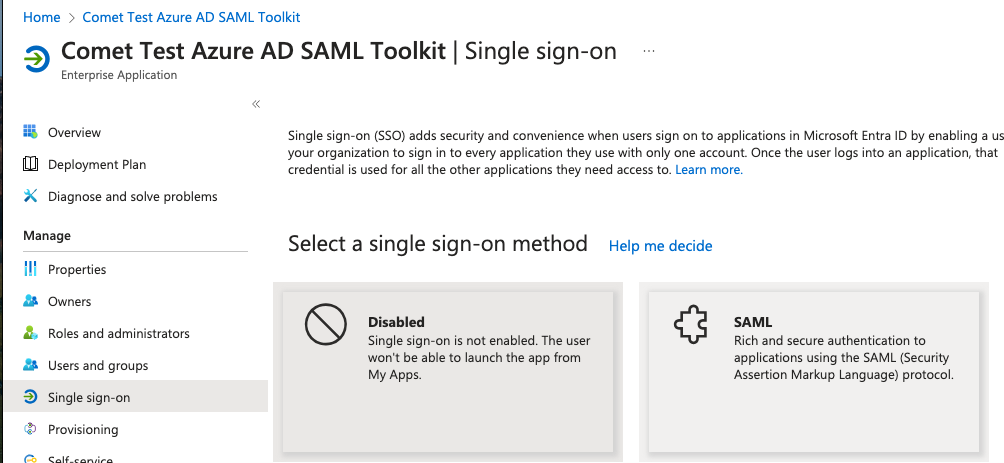Open the ellipsis more options menu
Image resolution: width=1004 pixels, height=463 pixels.
pos(649,51)
